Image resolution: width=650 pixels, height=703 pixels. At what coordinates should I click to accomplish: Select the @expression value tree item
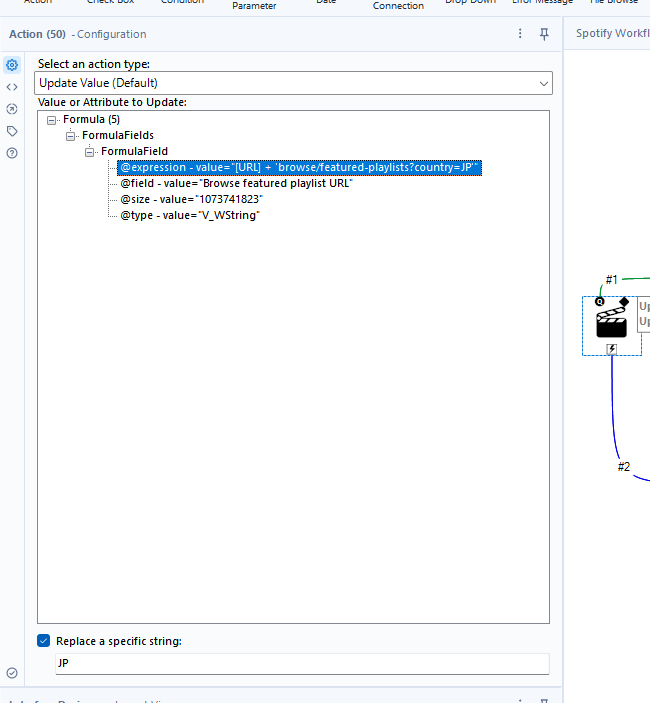(299, 167)
